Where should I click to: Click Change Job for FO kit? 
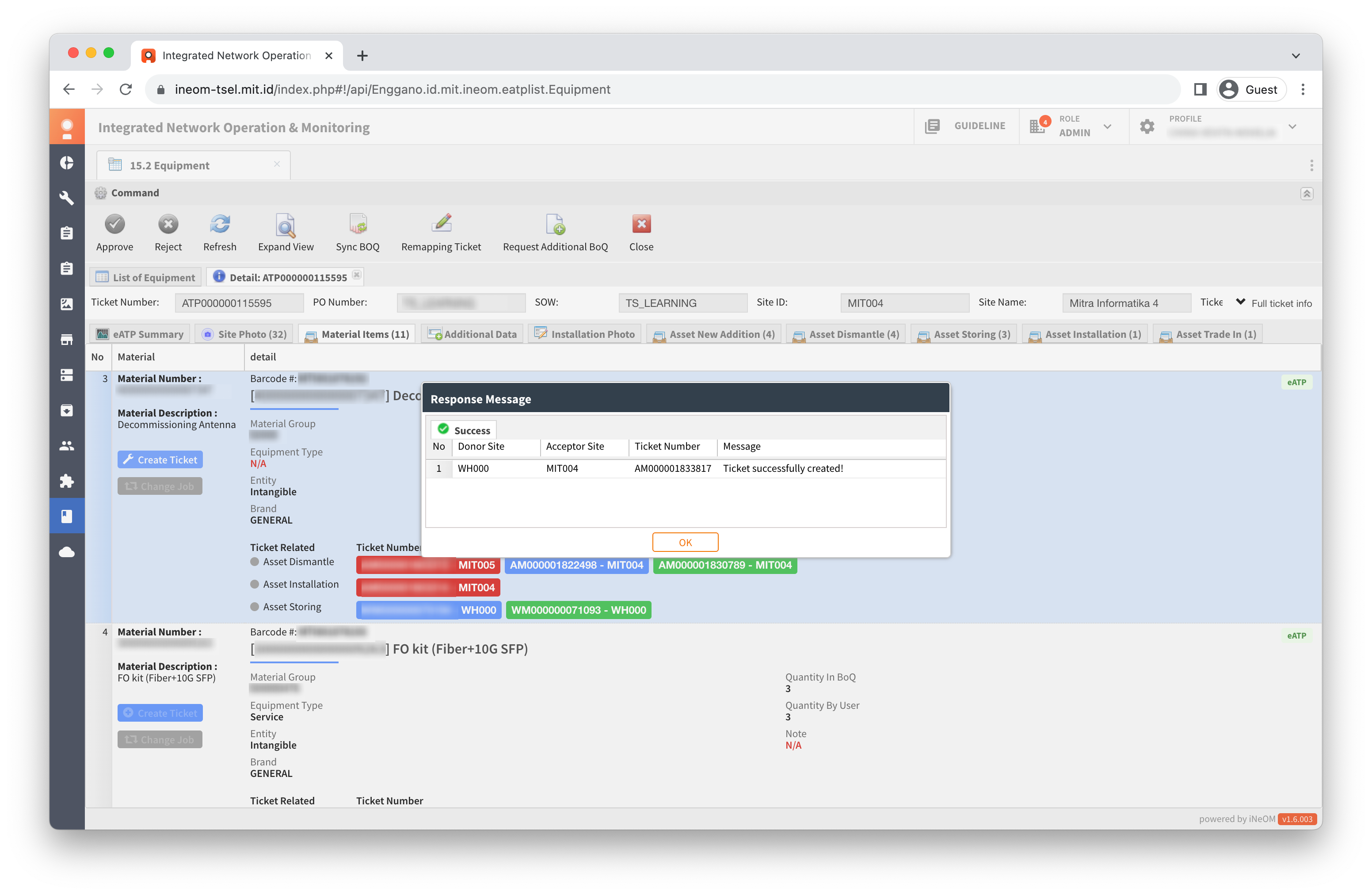pos(160,740)
